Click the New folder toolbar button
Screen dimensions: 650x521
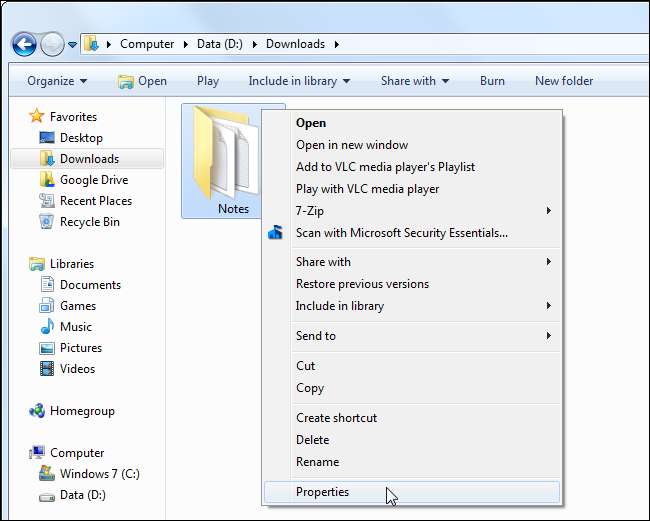click(563, 81)
